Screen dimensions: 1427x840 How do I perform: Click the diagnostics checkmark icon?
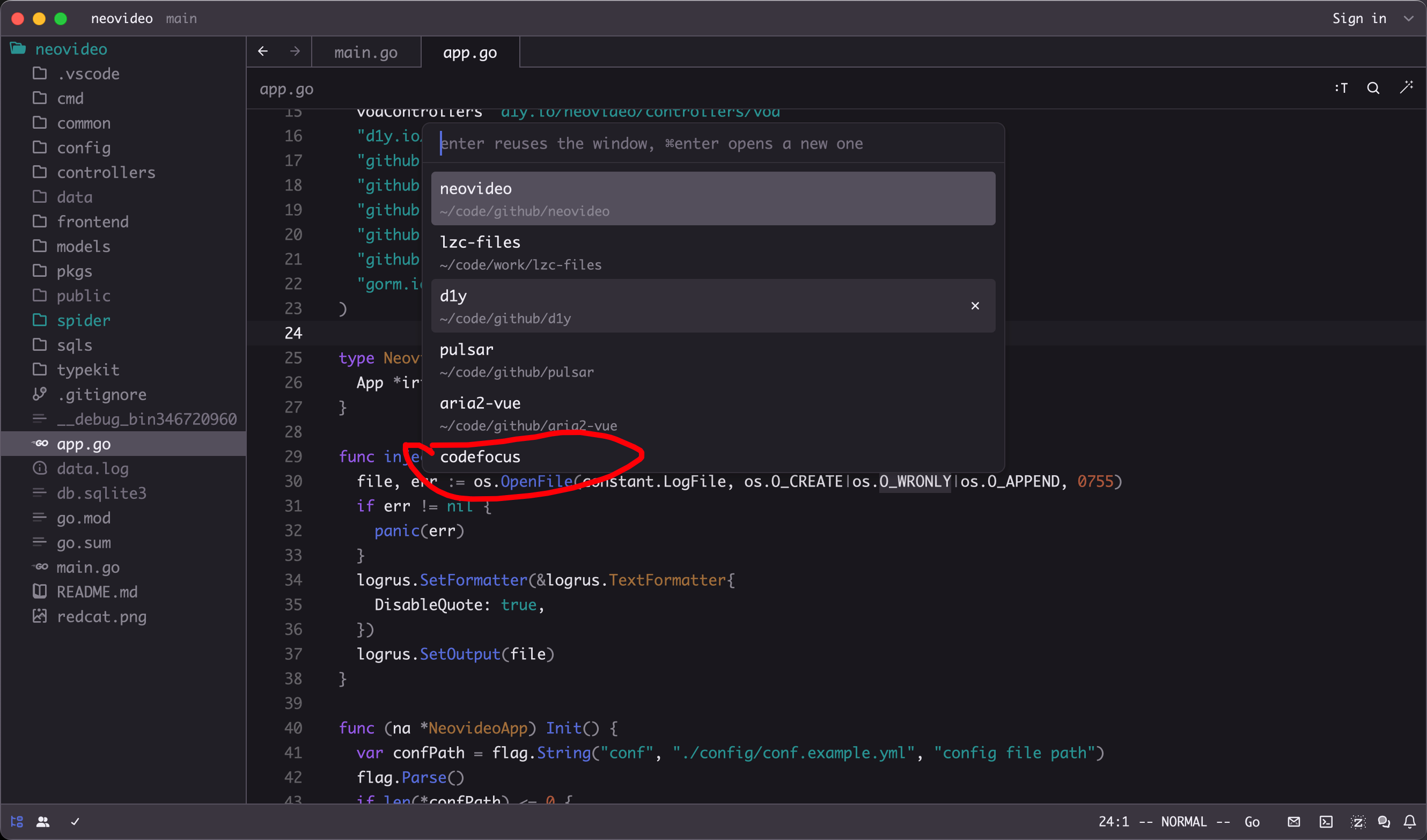click(75, 821)
